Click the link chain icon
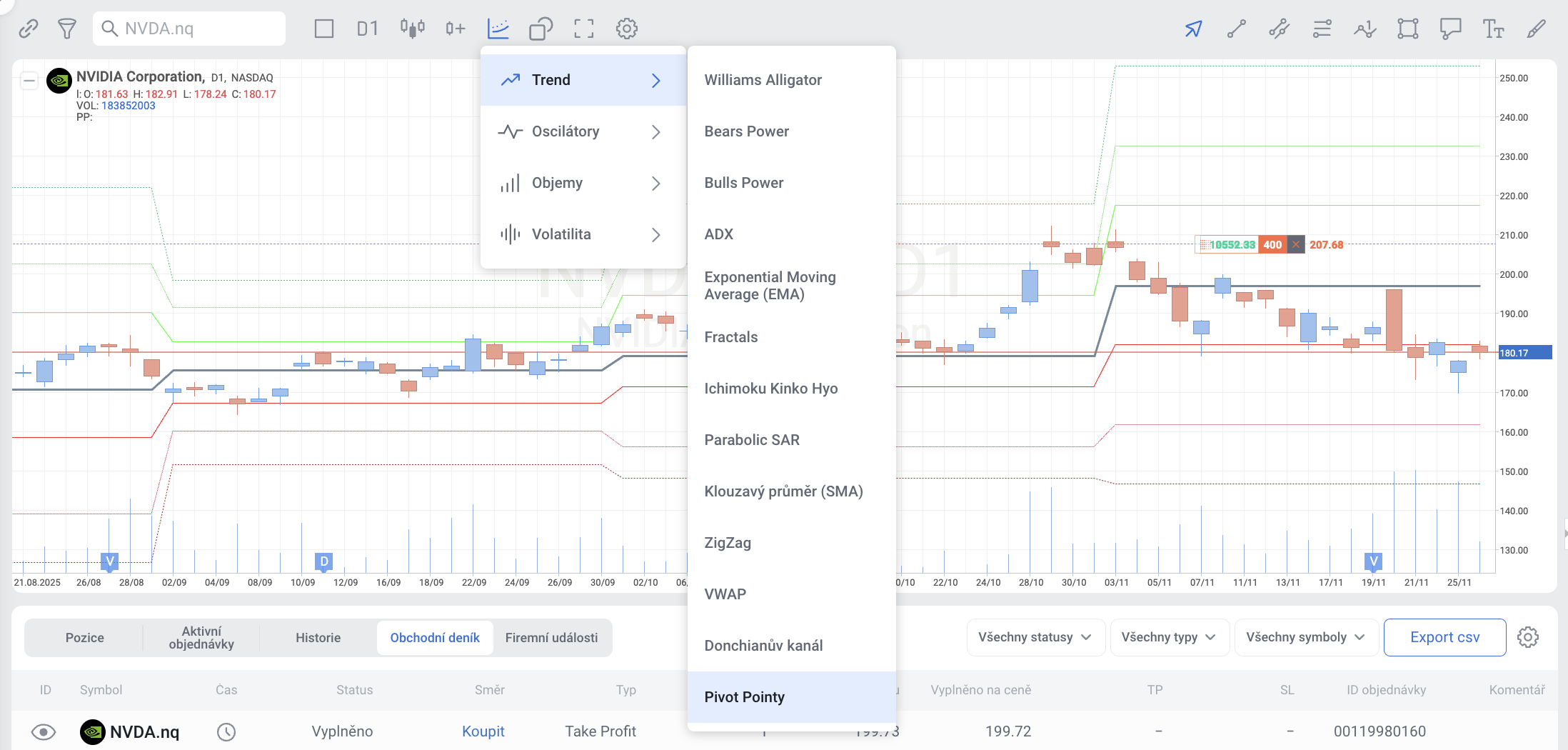Image resolution: width=1568 pixels, height=750 pixels. (x=29, y=29)
